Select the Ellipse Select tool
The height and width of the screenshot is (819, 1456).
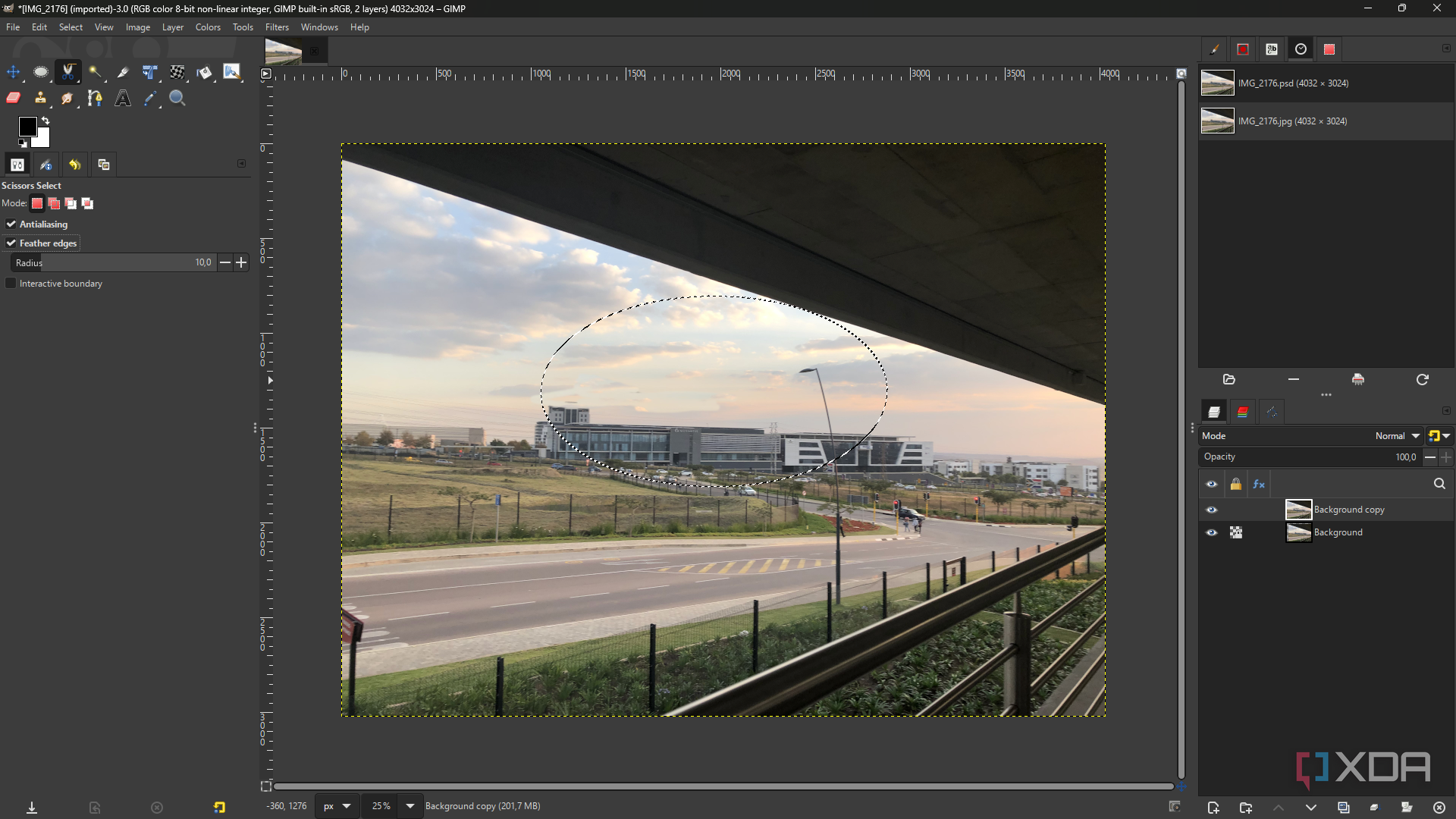[41, 72]
